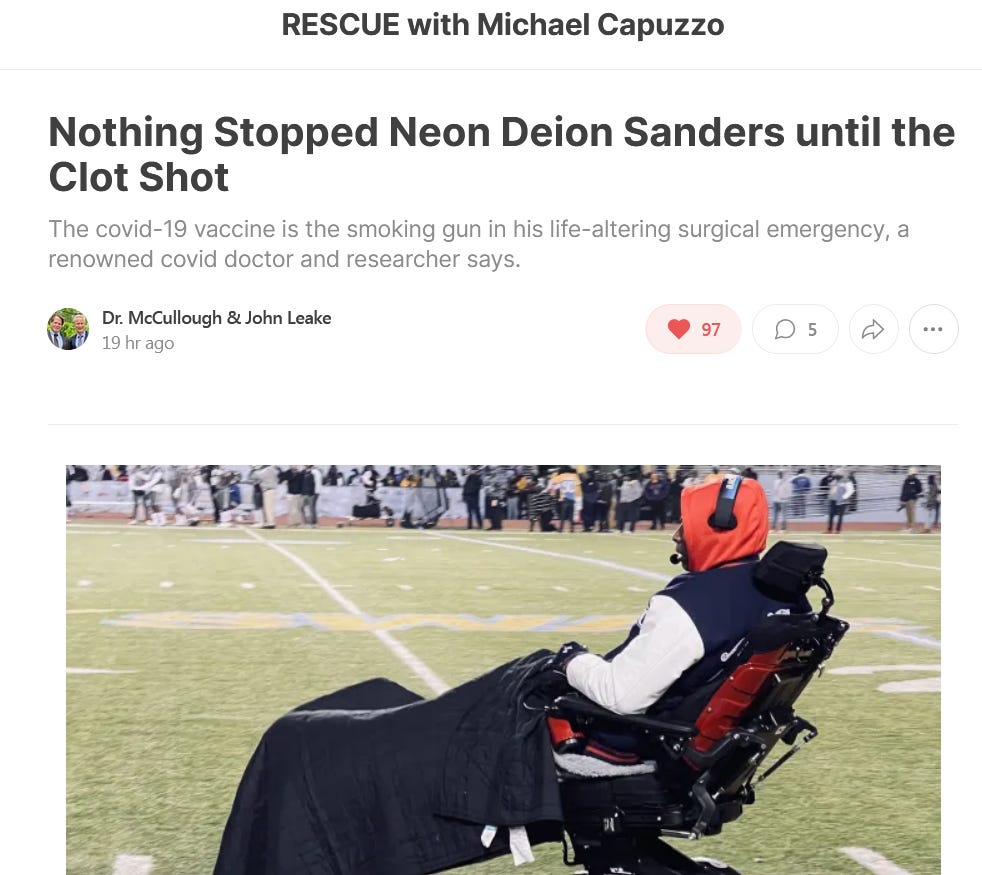
Task: Click the Nothing Stopped Neon Deion Sanders headline
Action: pyautogui.click(x=502, y=154)
